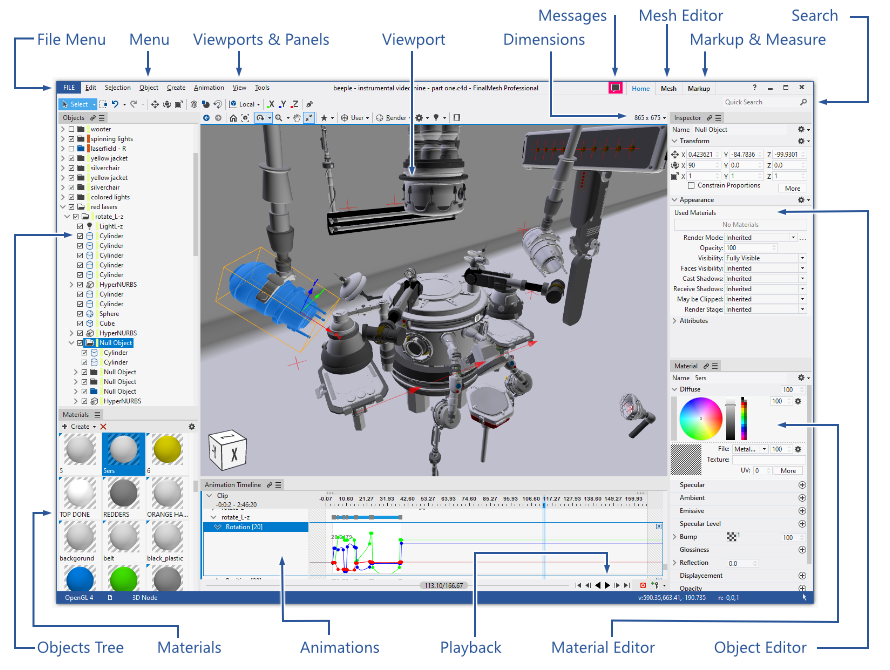890x670 pixels.
Task: Choose the Rotate transform tool icon
Action: pyautogui.click(x=167, y=104)
